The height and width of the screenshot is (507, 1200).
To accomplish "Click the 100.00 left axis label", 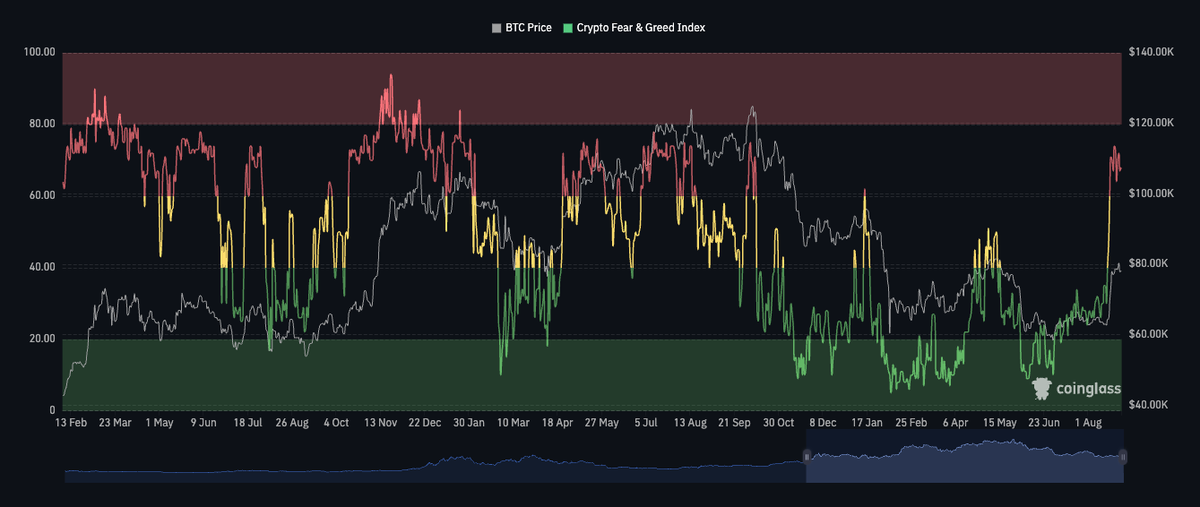I will 40,52.
